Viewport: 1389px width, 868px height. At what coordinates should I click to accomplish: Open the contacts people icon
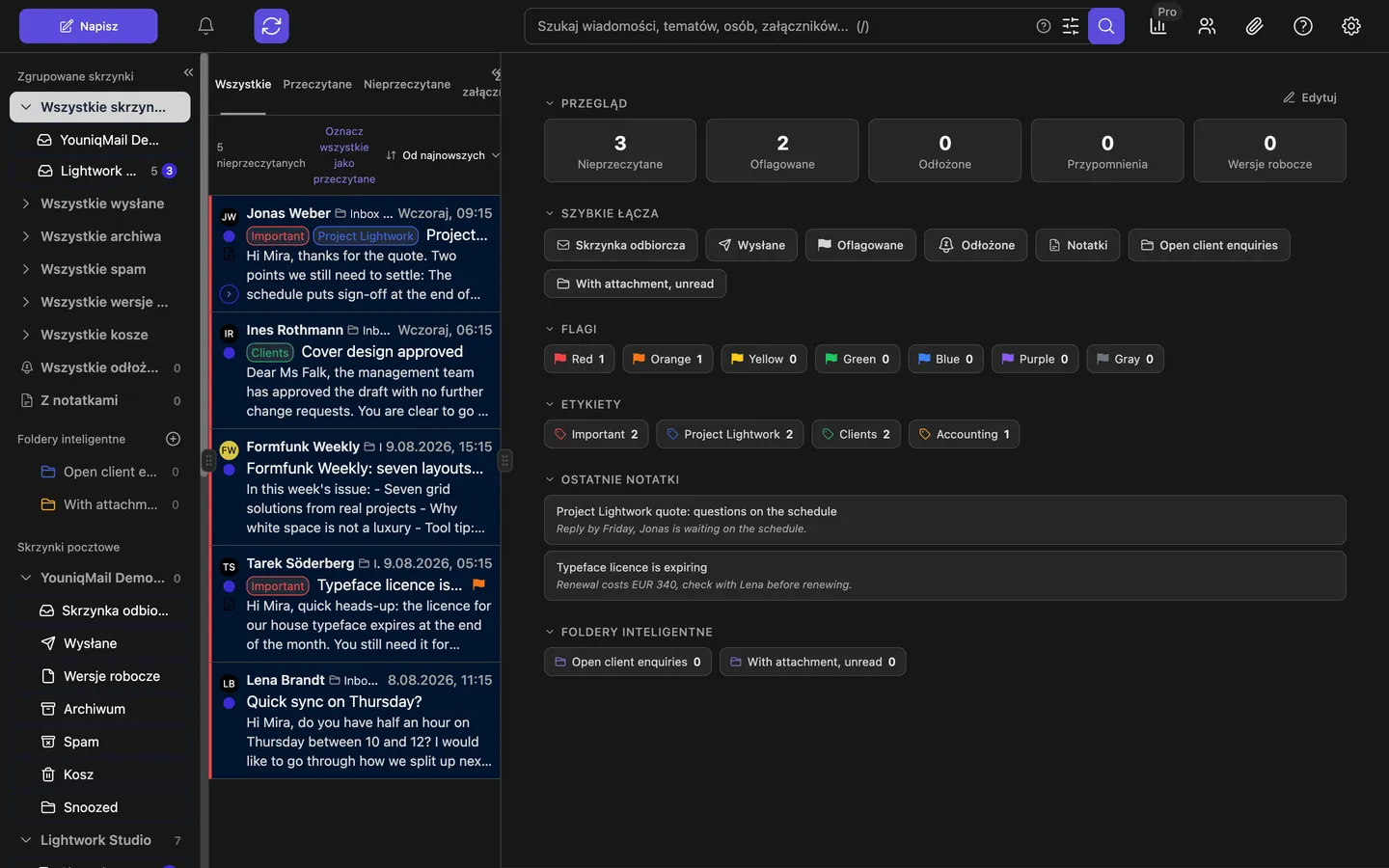[x=1207, y=26]
